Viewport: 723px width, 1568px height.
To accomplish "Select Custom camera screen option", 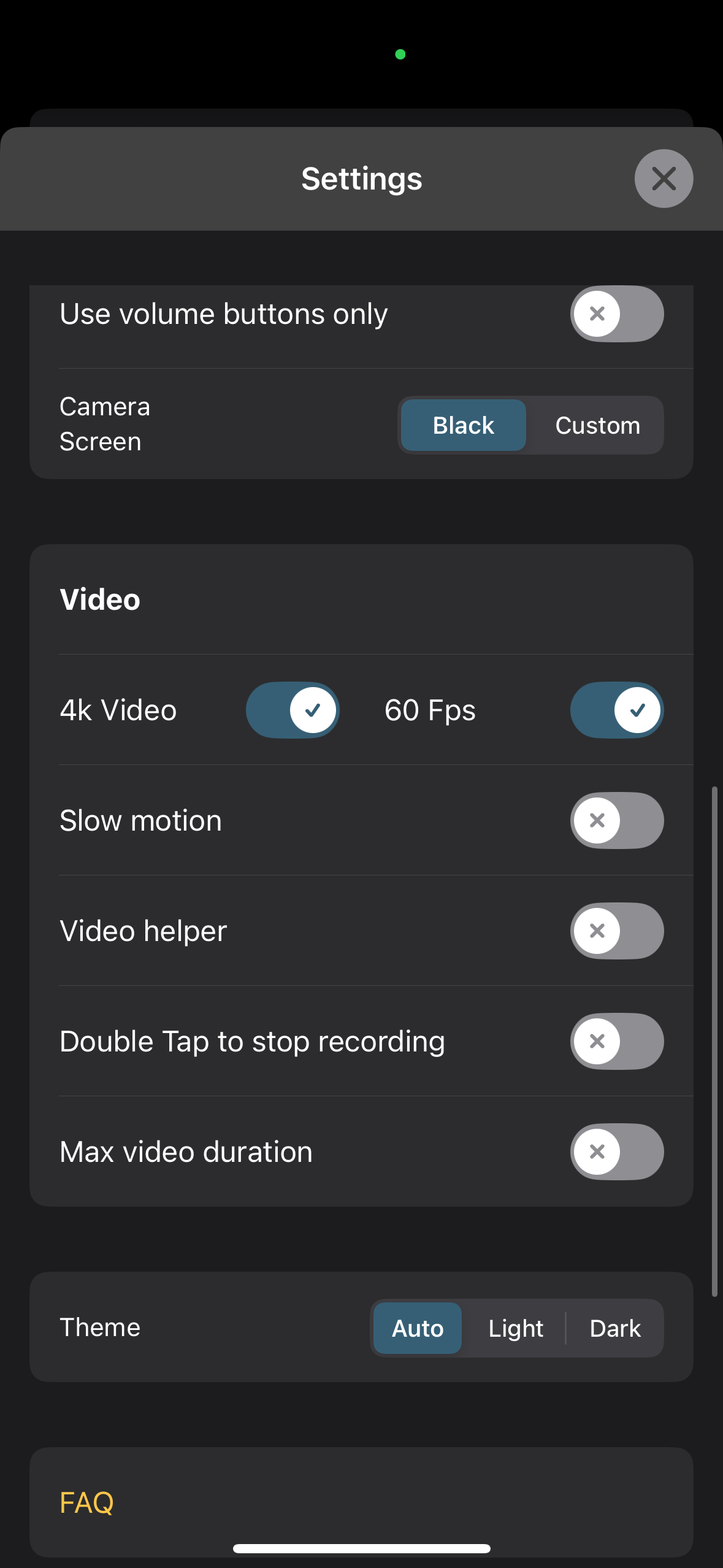I will point(597,425).
